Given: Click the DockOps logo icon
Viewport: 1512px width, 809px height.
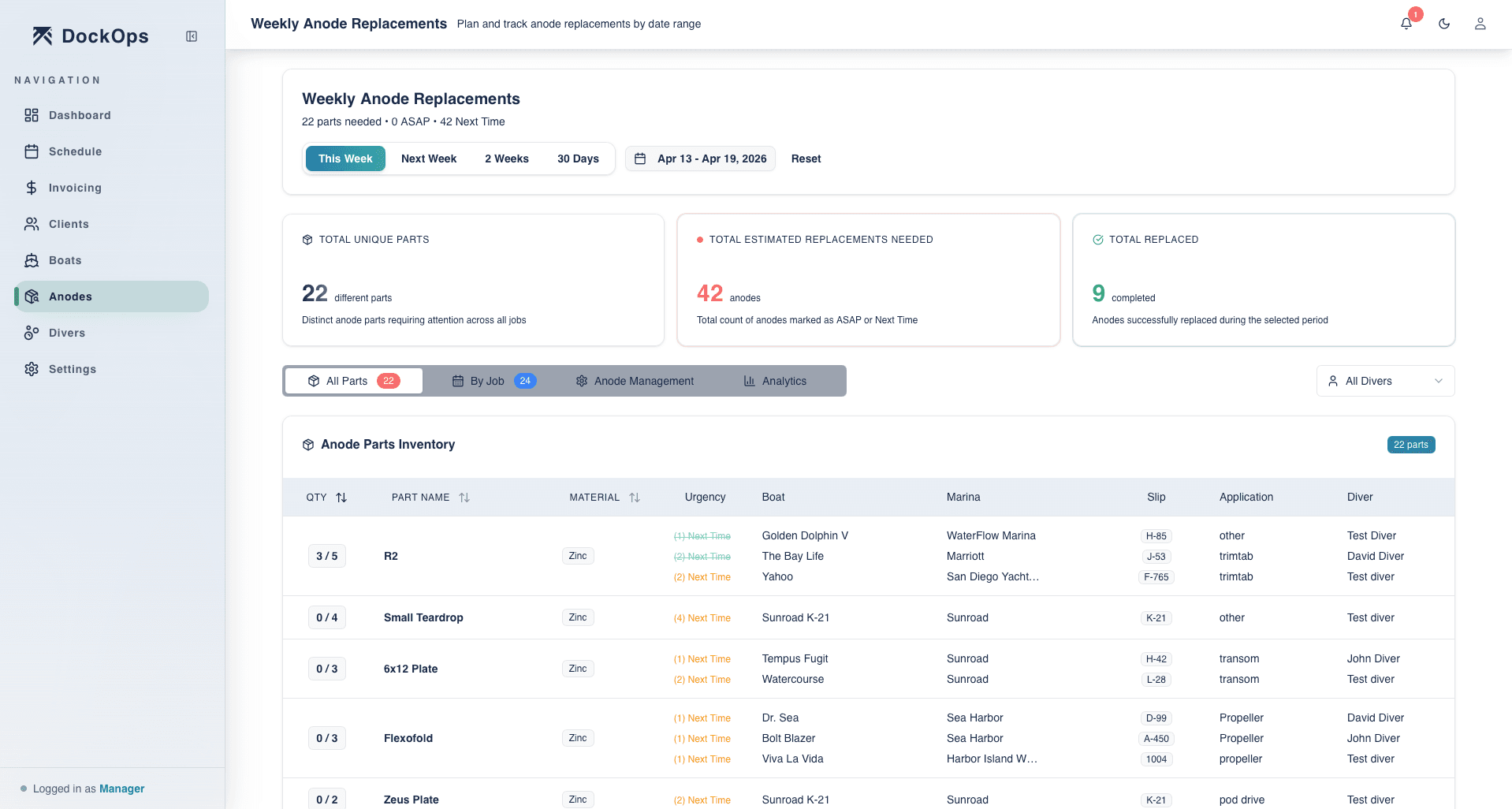Looking at the screenshot, I should point(43,36).
